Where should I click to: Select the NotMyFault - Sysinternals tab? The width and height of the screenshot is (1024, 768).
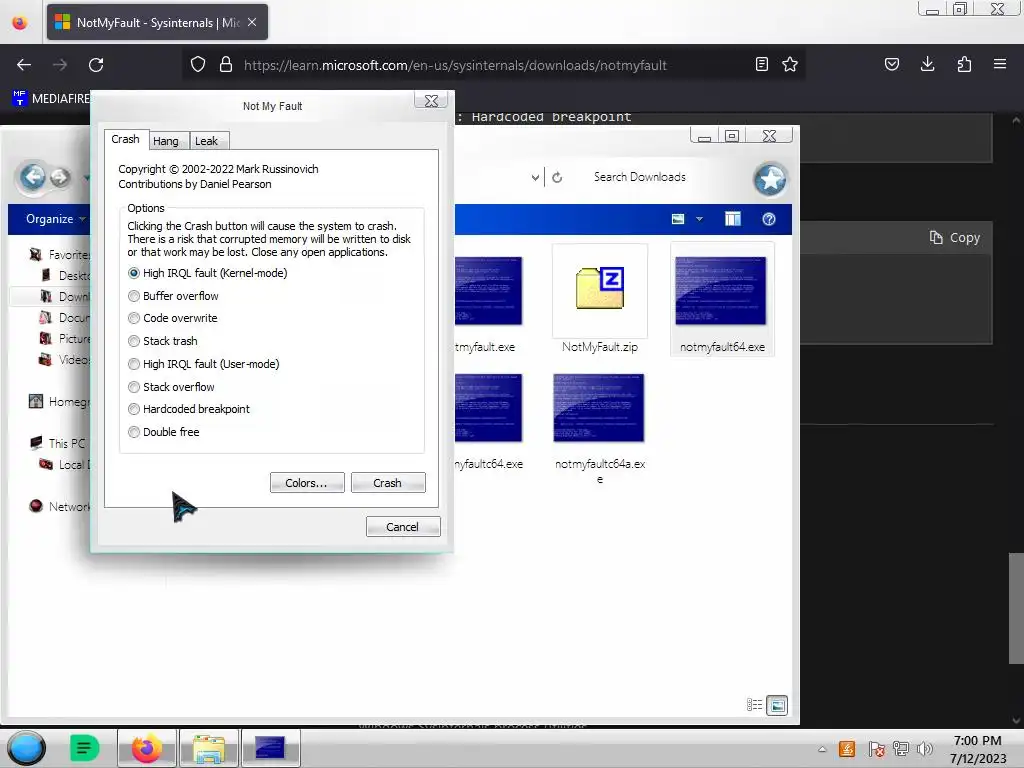point(157,22)
